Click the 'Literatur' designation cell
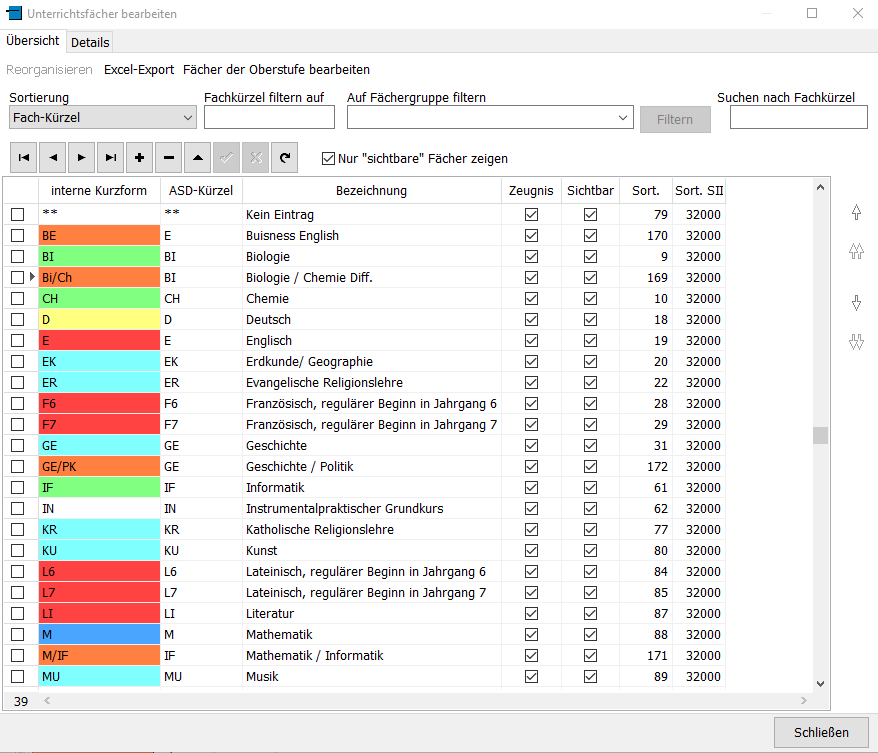Screen dimensions: 878x753 coord(372,614)
